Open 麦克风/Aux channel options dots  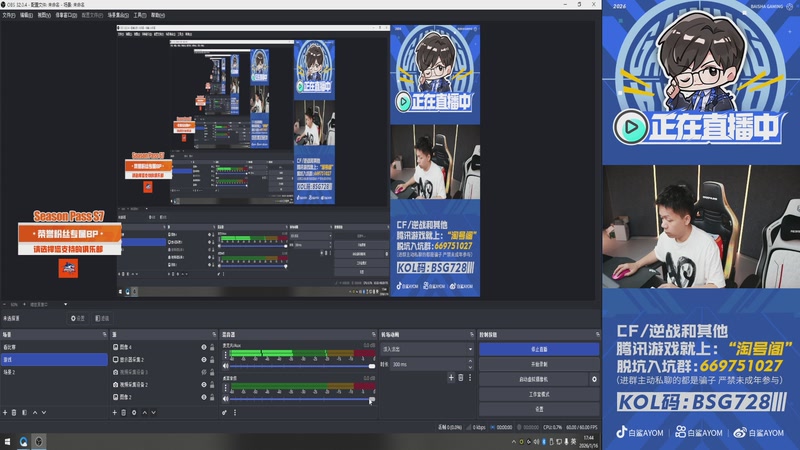(226, 355)
